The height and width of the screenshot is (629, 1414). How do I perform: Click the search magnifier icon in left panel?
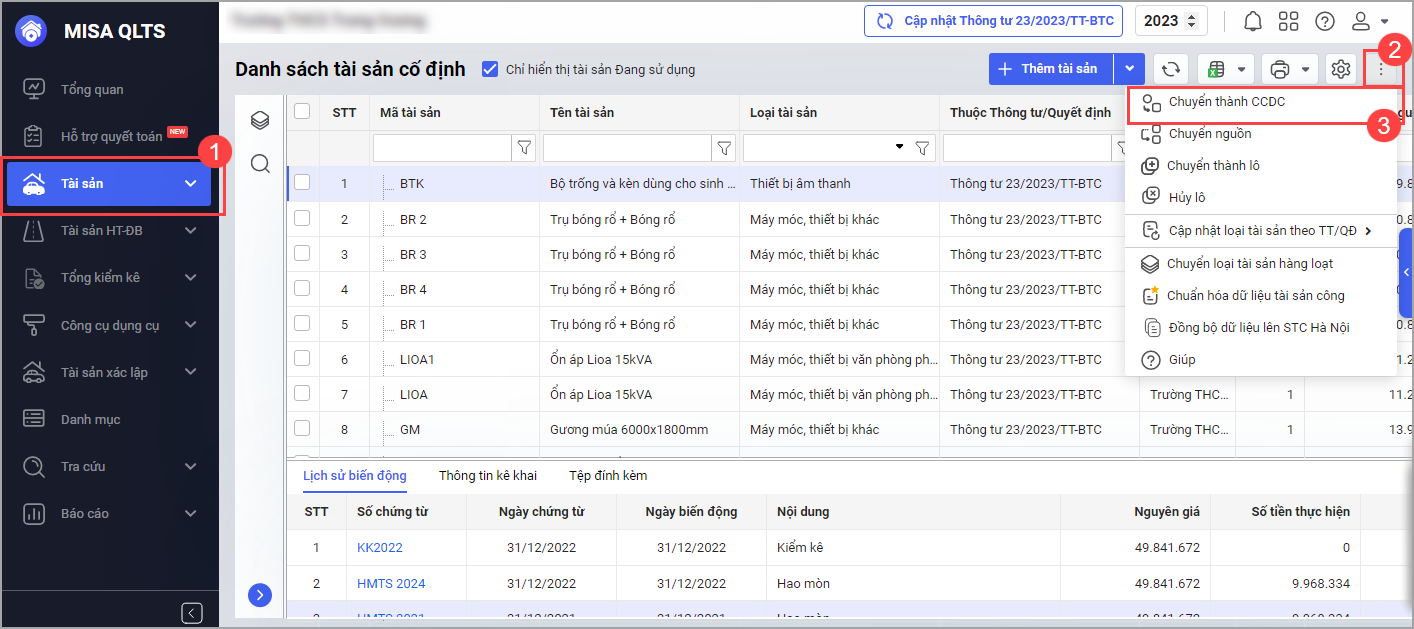pos(260,164)
